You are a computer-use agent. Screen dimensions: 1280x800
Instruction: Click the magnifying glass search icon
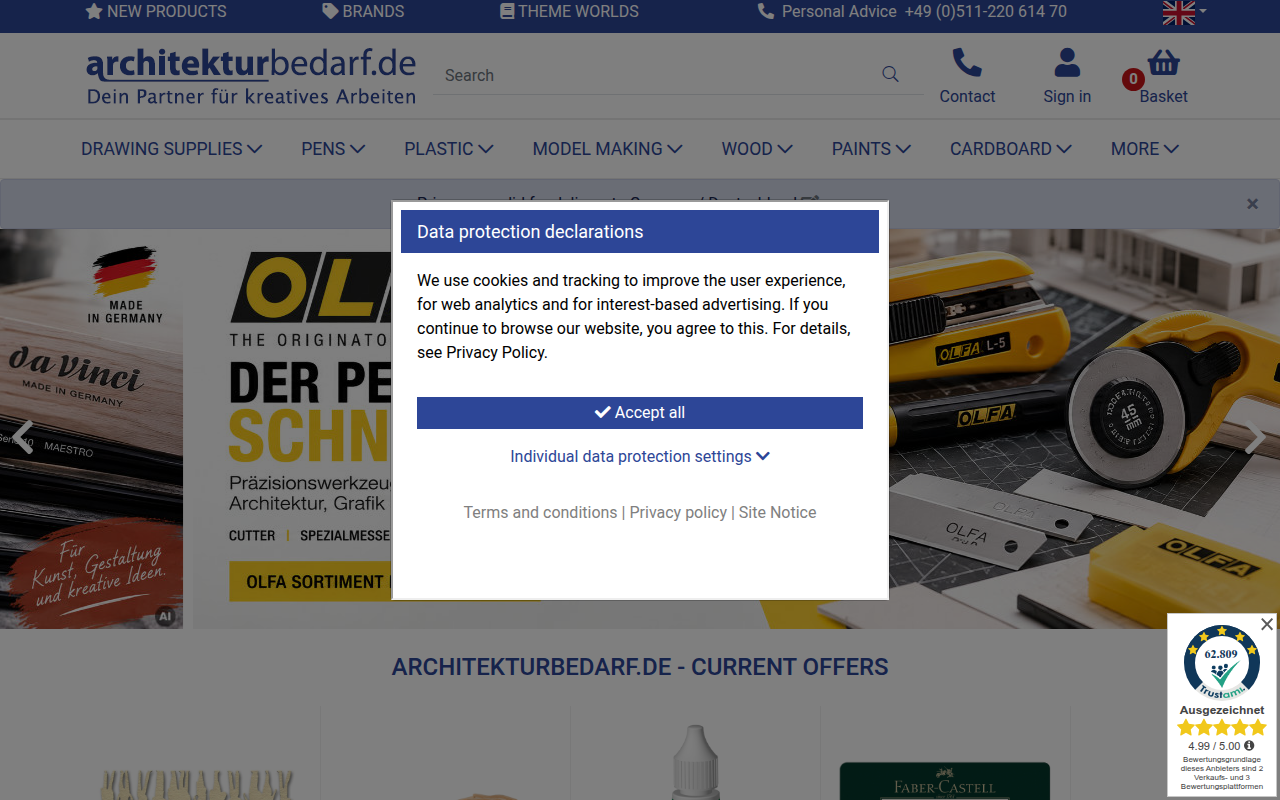[890, 74]
